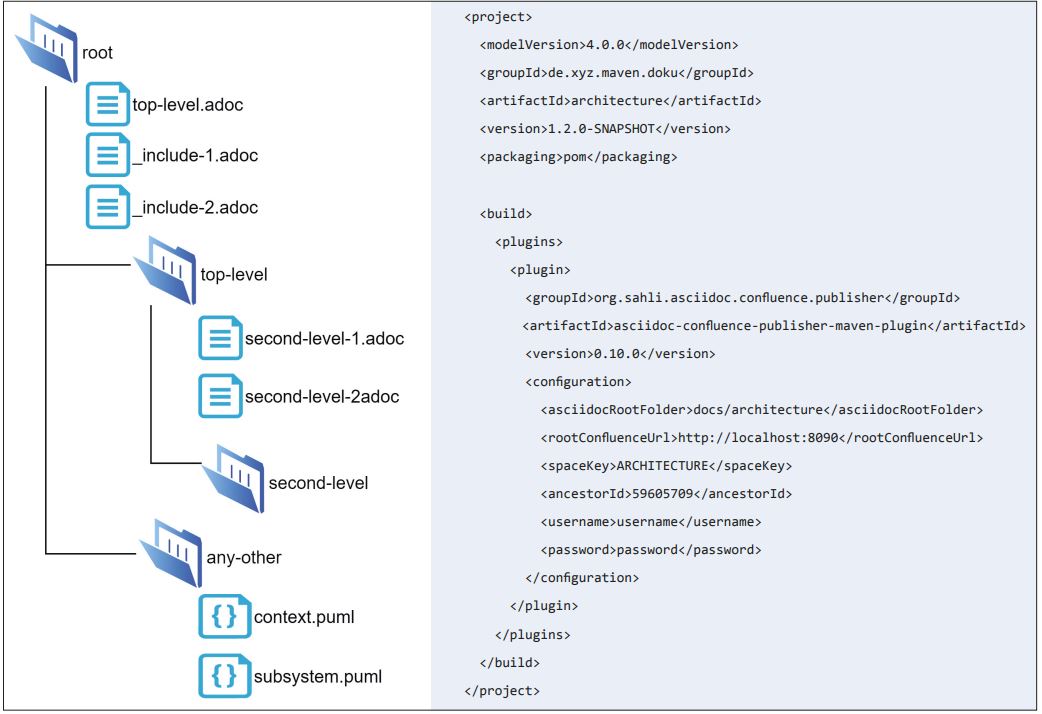Select the top-level.adoc document icon
The width and height of the screenshot is (1042, 714).
[107, 103]
